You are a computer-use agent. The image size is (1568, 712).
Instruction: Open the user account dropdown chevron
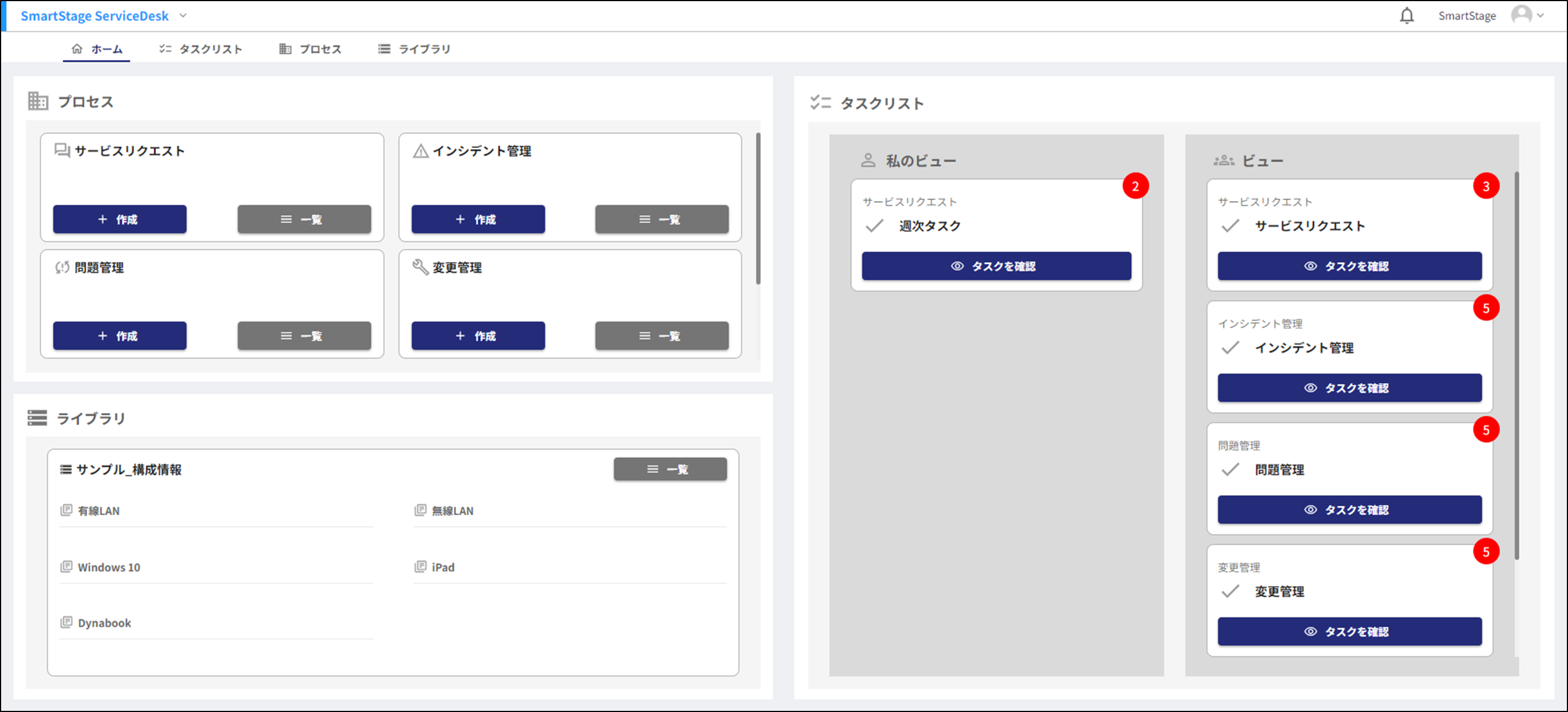[1541, 16]
